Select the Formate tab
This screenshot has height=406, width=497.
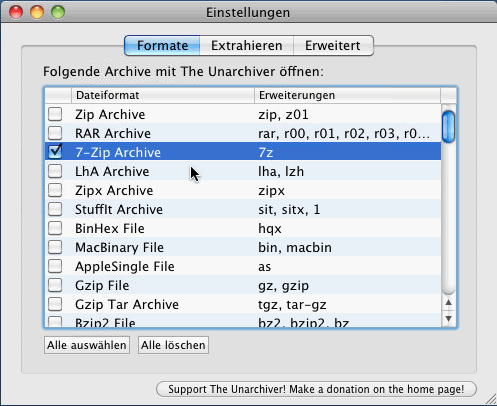point(162,46)
